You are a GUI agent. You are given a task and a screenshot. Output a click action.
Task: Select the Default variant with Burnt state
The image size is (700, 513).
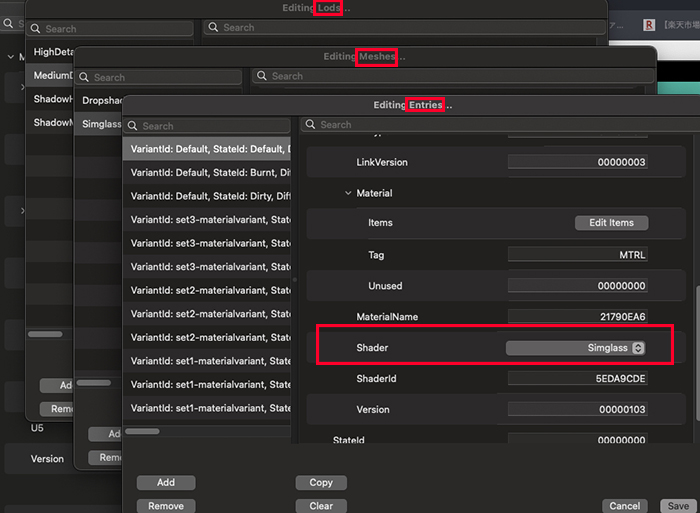click(x=210, y=172)
